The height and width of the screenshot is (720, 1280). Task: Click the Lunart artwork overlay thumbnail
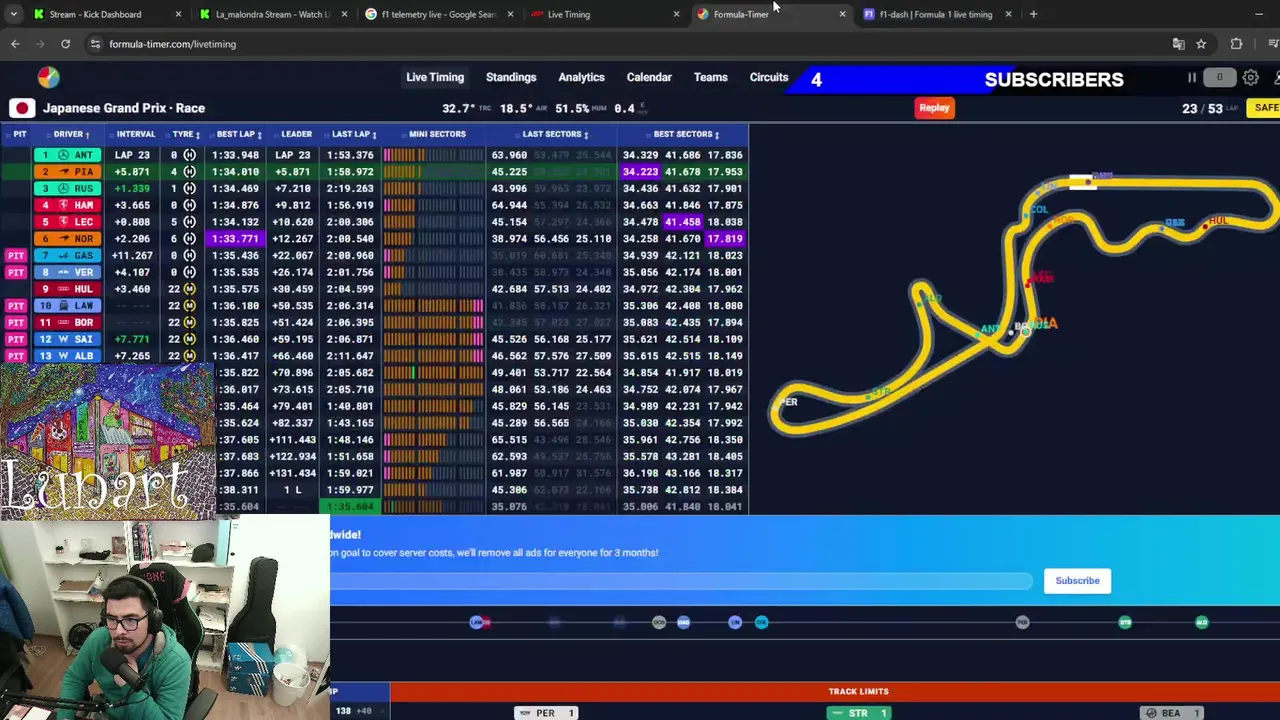(x=107, y=440)
